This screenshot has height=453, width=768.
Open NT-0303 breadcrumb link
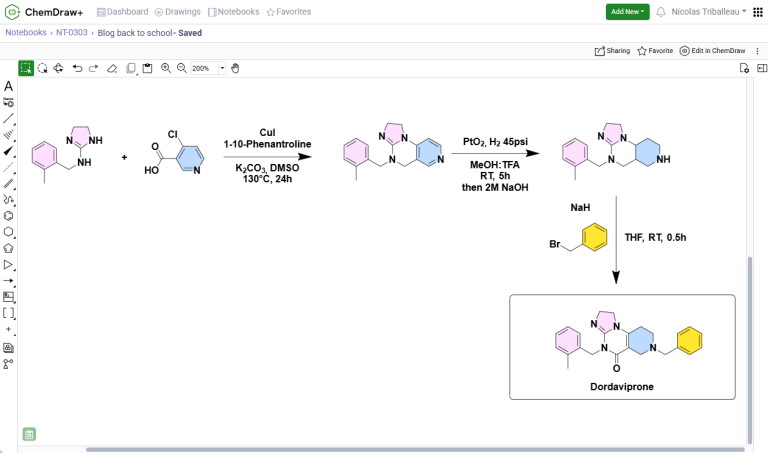pyautogui.click(x=70, y=33)
